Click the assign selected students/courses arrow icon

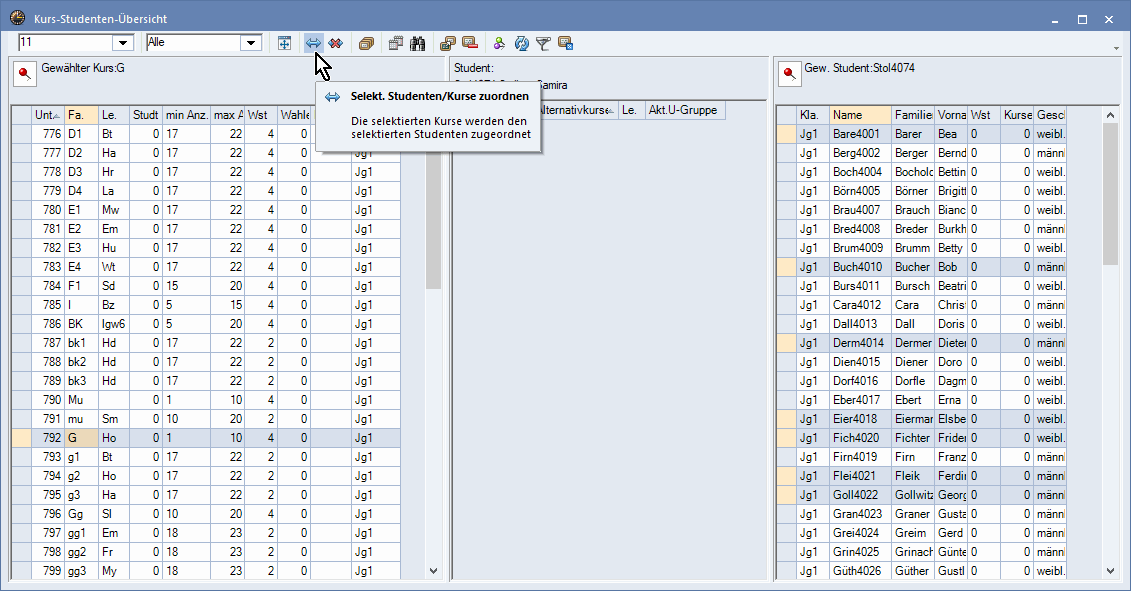pos(313,43)
